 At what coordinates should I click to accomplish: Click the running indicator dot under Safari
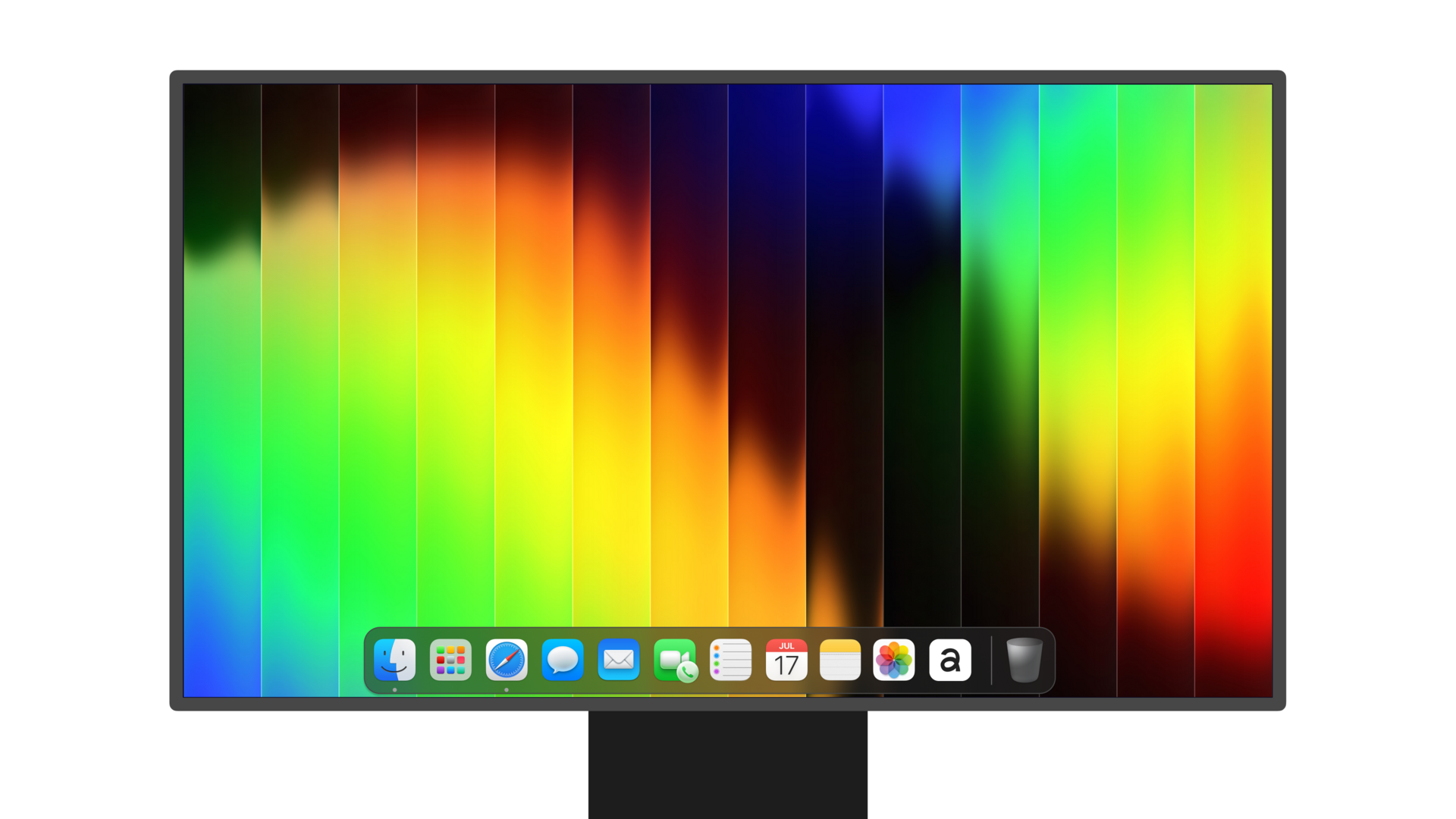click(x=507, y=690)
